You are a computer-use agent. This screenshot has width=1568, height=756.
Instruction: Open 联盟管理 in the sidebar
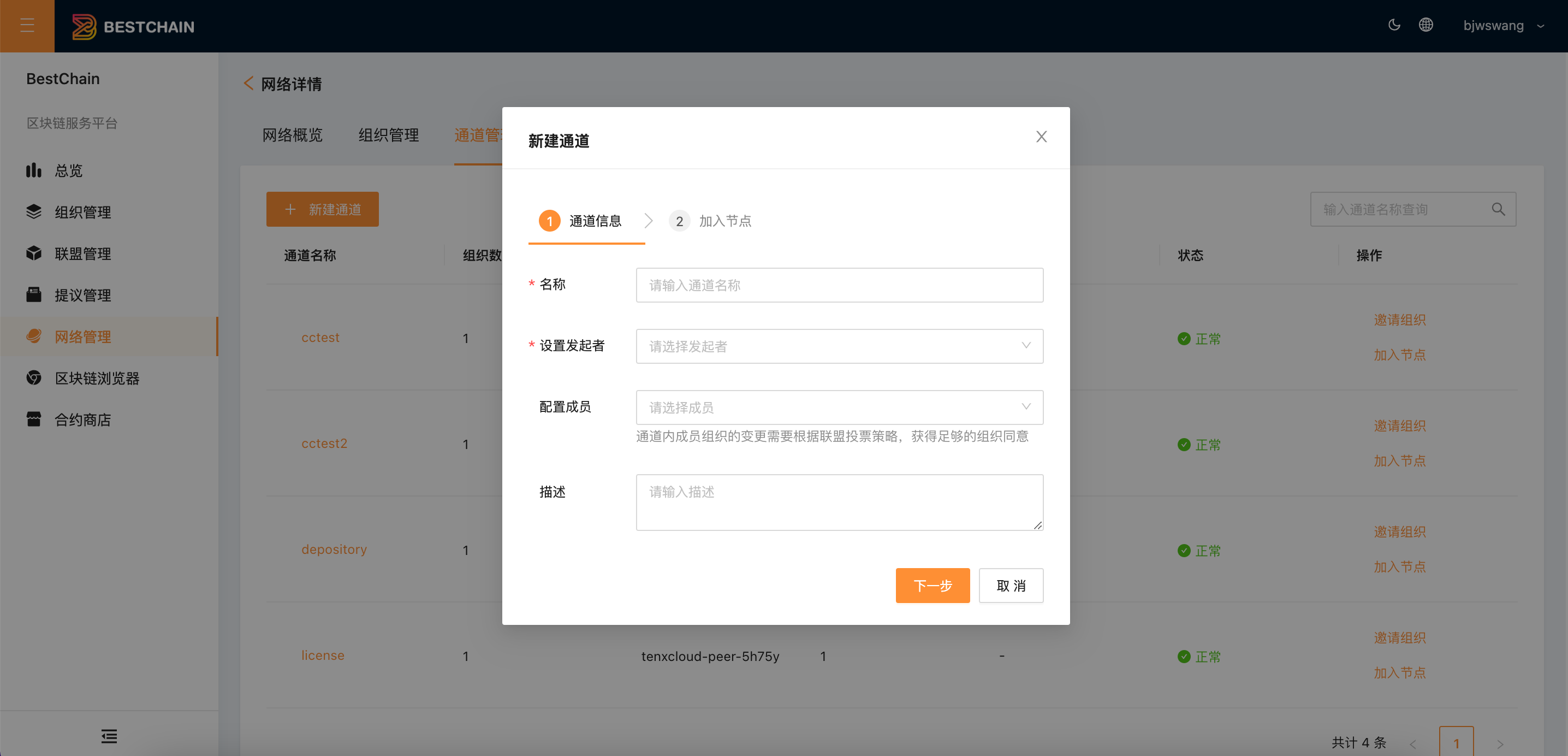109,253
